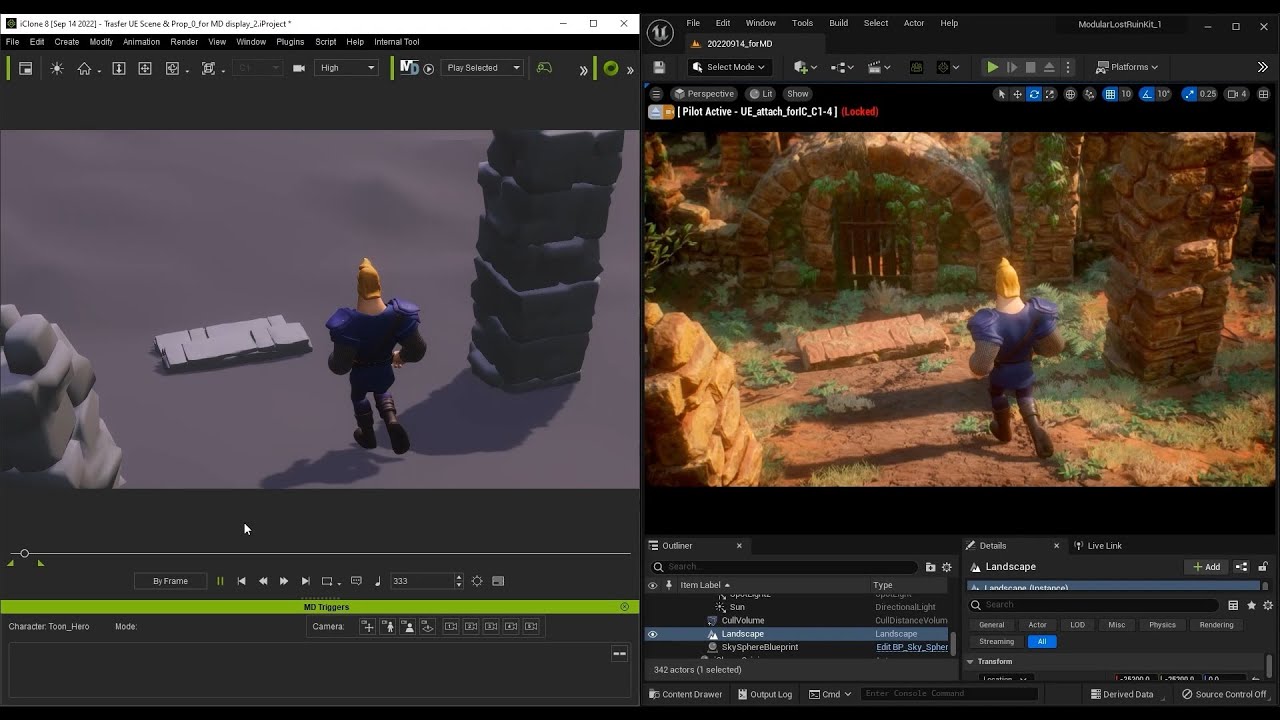The width and height of the screenshot is (1280, 720).
Task: Switch to the Live Link tab
Action: (x=1104, y=545)
